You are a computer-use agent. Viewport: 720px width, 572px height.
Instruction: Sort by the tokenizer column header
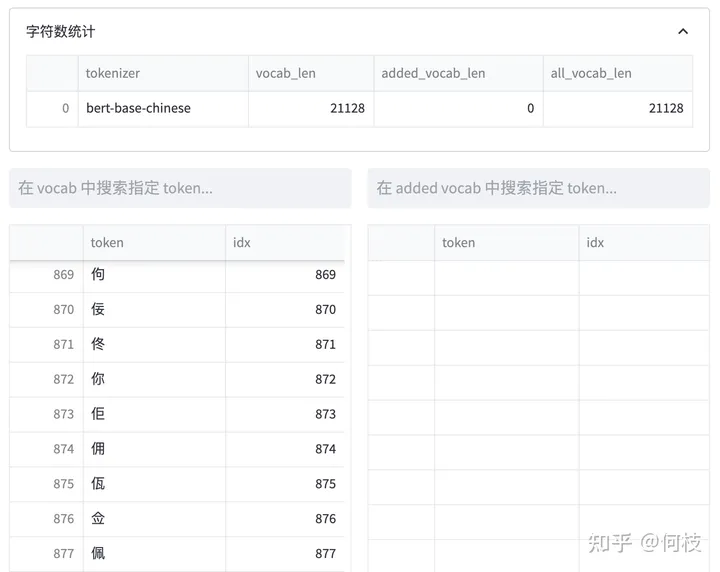pyautogui.click(x=163, y=73)
